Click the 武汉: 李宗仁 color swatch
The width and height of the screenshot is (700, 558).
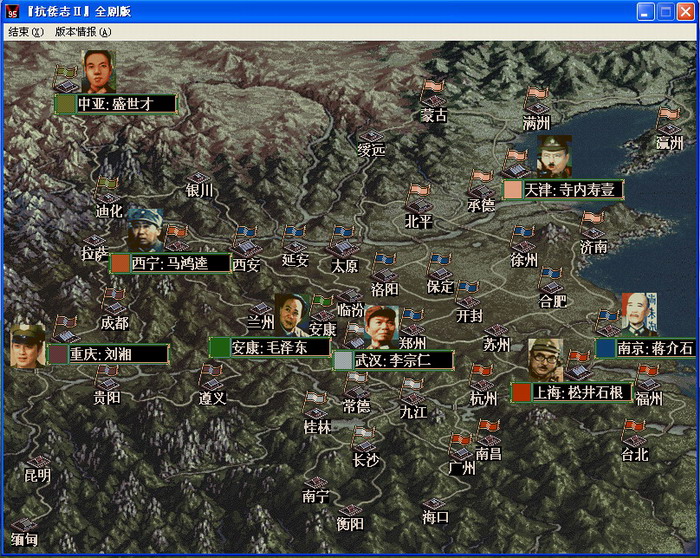343,360
